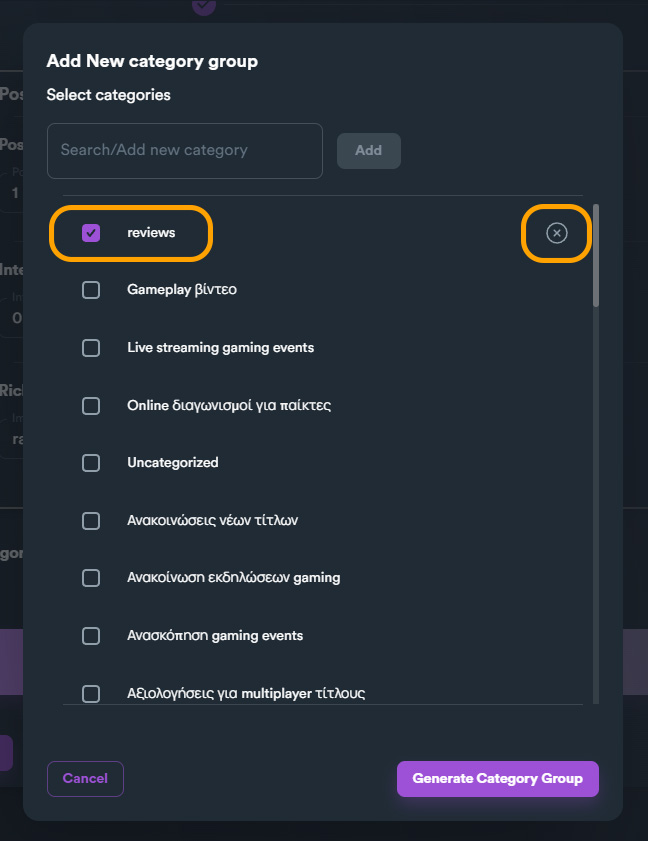The width and height of the screenshot is (648, 841).
Task: Tick the Ανακοινώσεις νέων τίτλων checkbox
Action: click(x=91, y=521)
